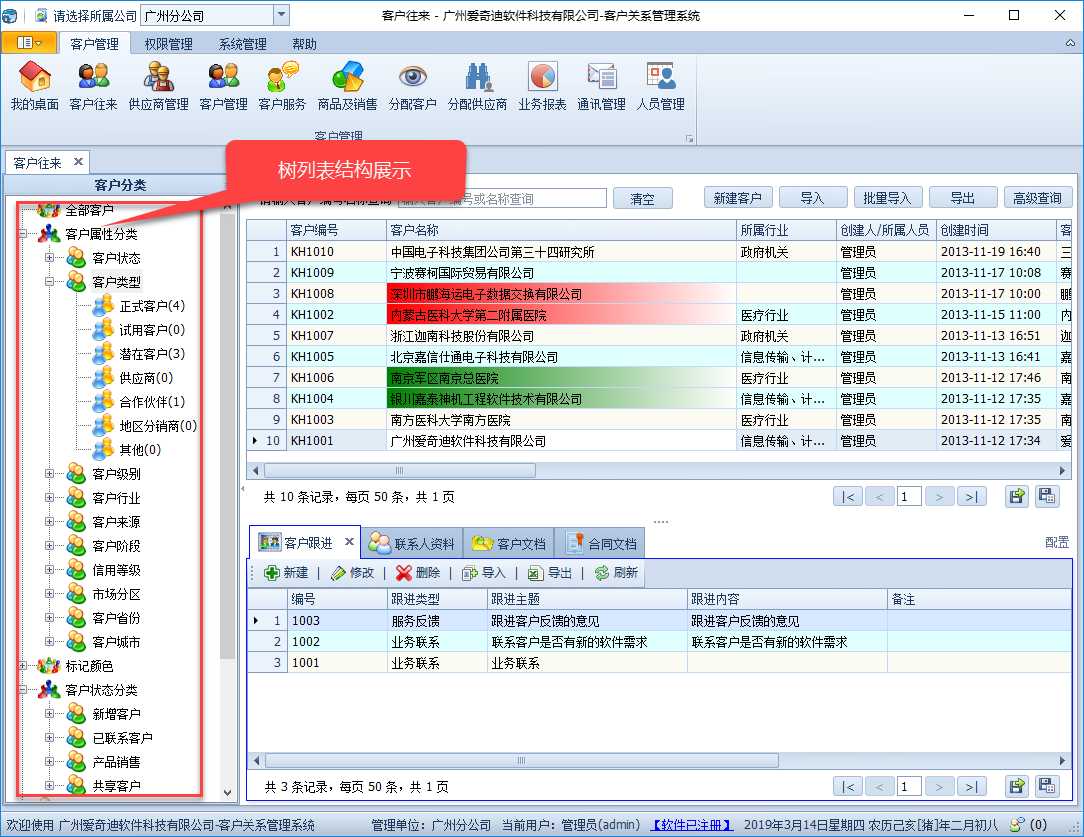This screenshot has height=837, width=1084.
Task: Switch to the 权限管理 ribbon tab
Action: point(168,44)
